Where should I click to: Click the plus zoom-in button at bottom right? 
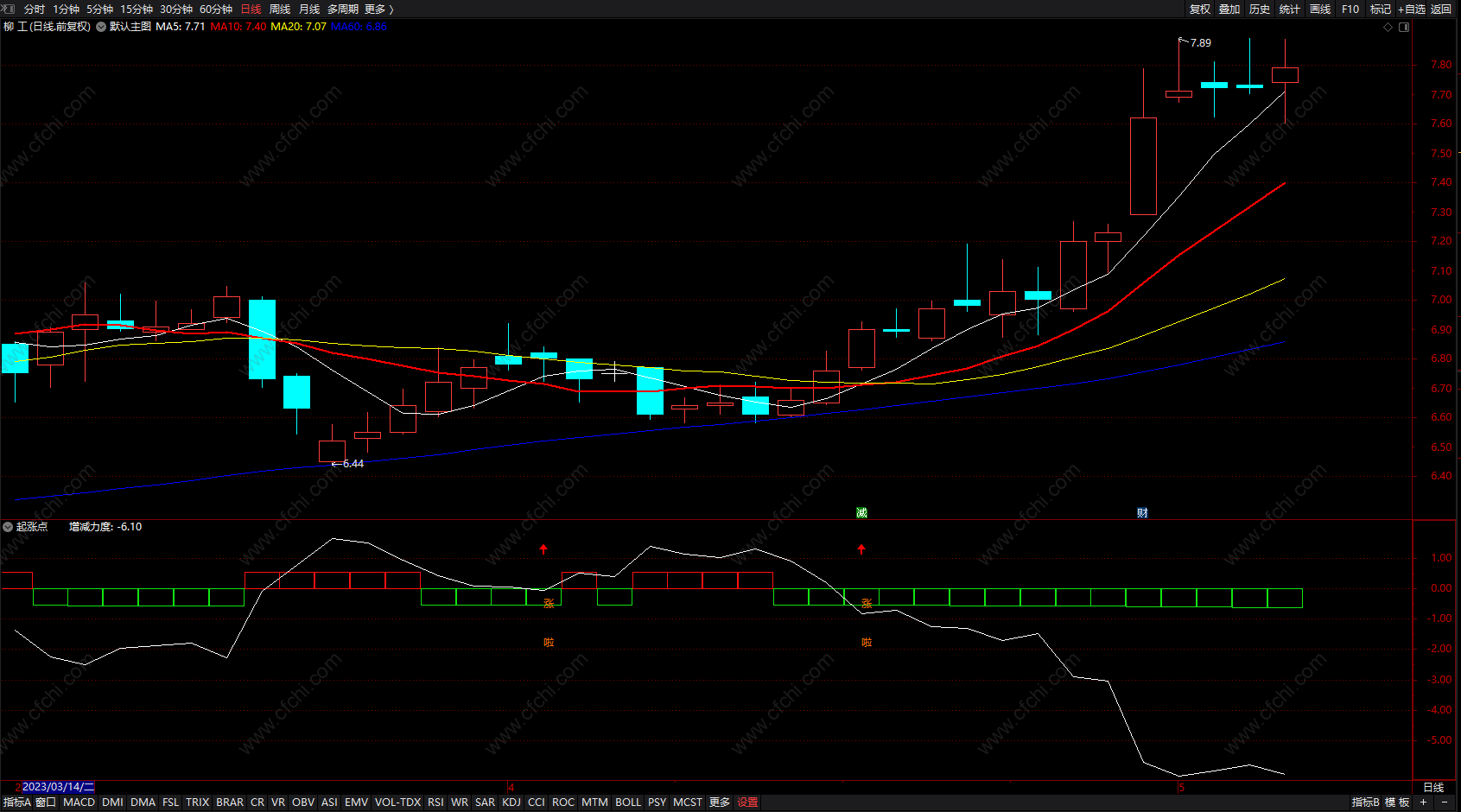(x=1423, y=802)
